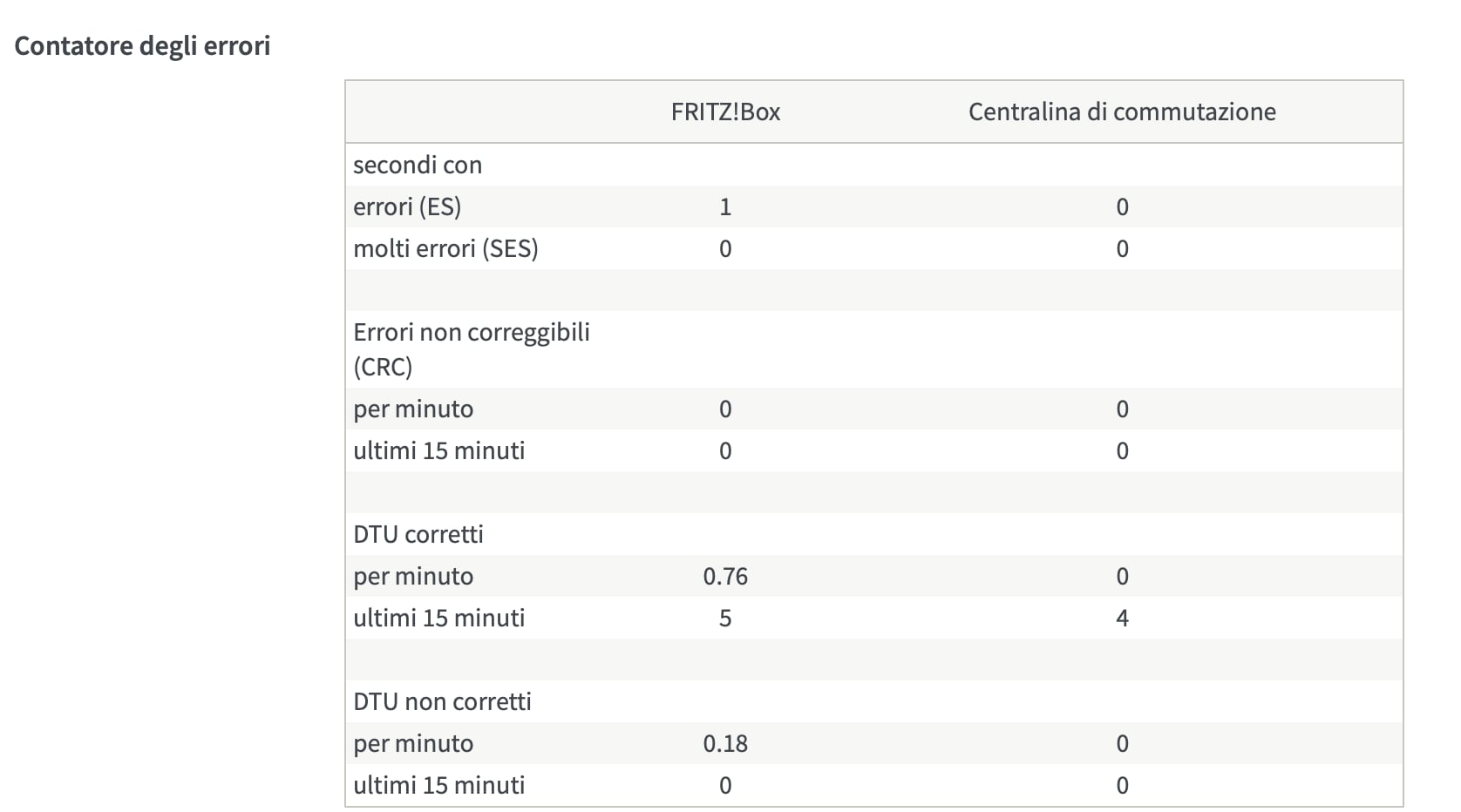Click per minuto label under CRC

pyautogui.click(x=413, y=409)
